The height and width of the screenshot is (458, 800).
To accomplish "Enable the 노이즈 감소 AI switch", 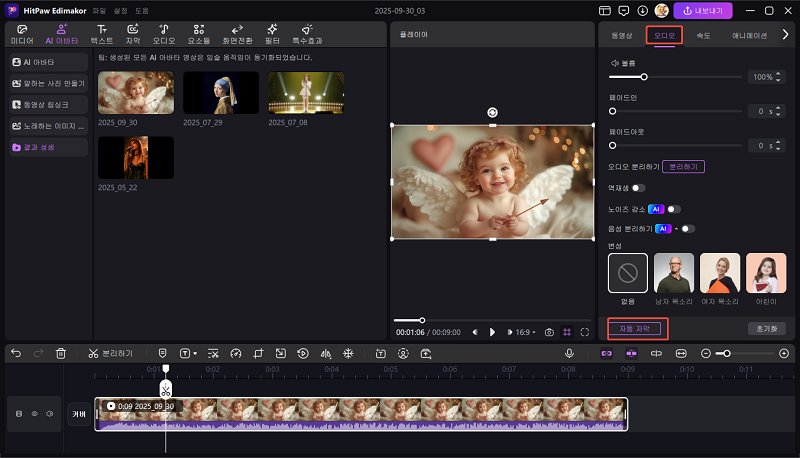I will [x=674, y=209].
